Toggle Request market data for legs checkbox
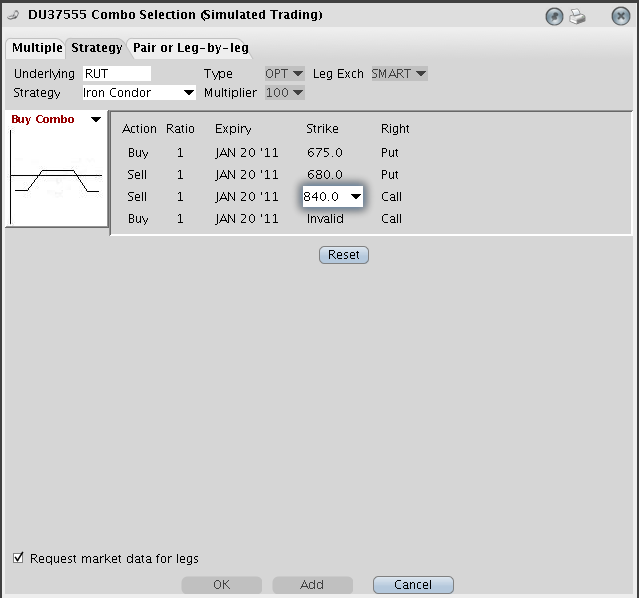 click(19, 558)
